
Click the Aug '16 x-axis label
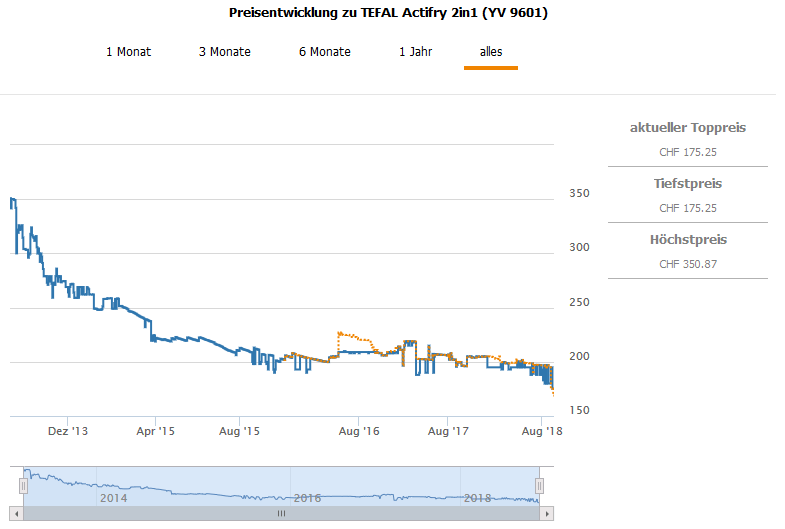(360, 431)
